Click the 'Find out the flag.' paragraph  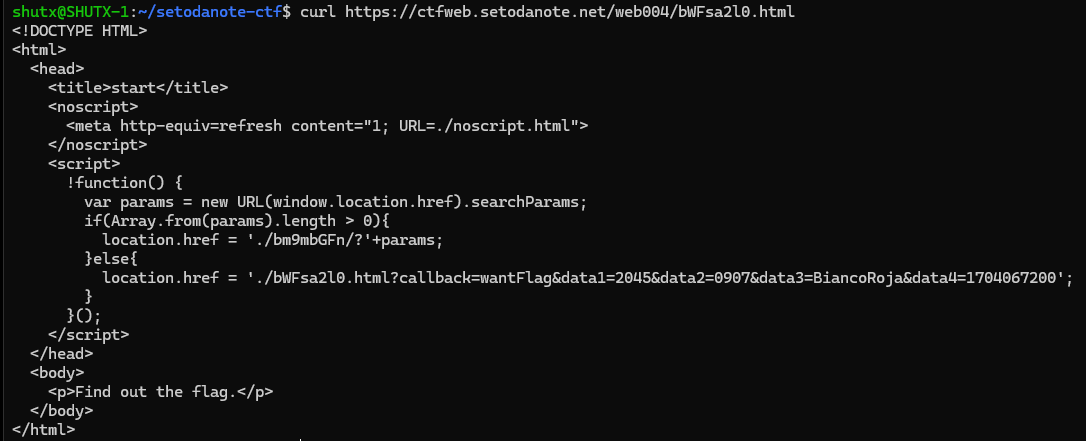[160, 392]
